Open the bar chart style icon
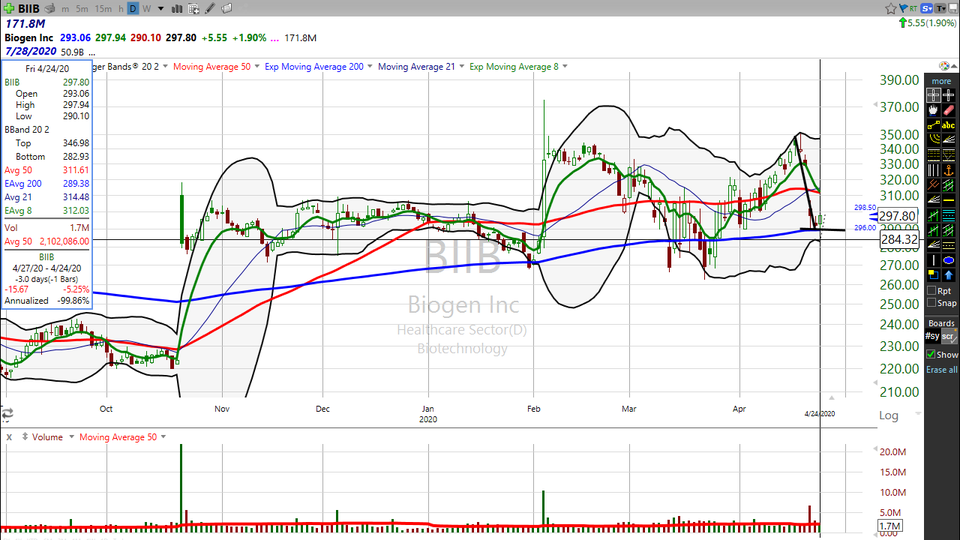 pyautogui.click(x=176, y=9)
